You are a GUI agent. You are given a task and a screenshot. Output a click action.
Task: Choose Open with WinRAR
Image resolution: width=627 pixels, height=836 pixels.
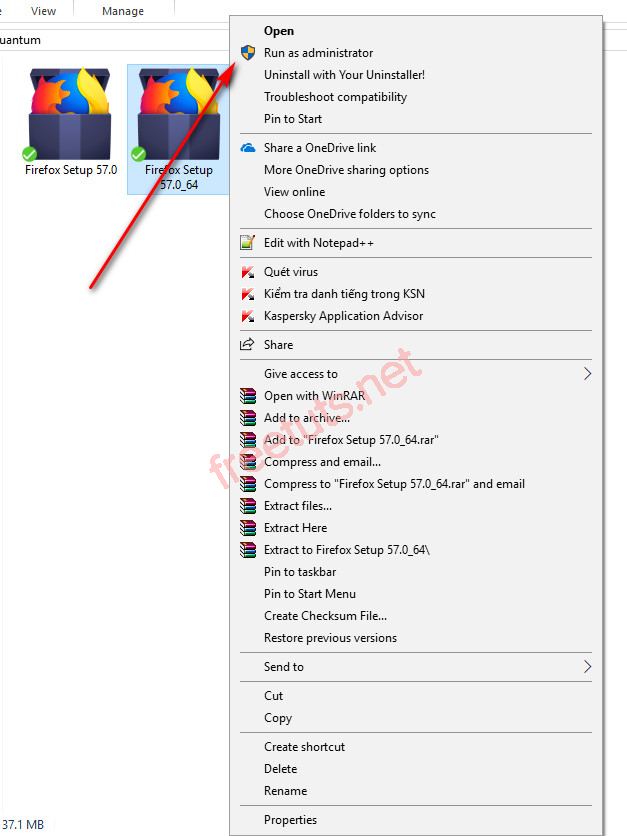pyautogui.click(x=416, y=396)
